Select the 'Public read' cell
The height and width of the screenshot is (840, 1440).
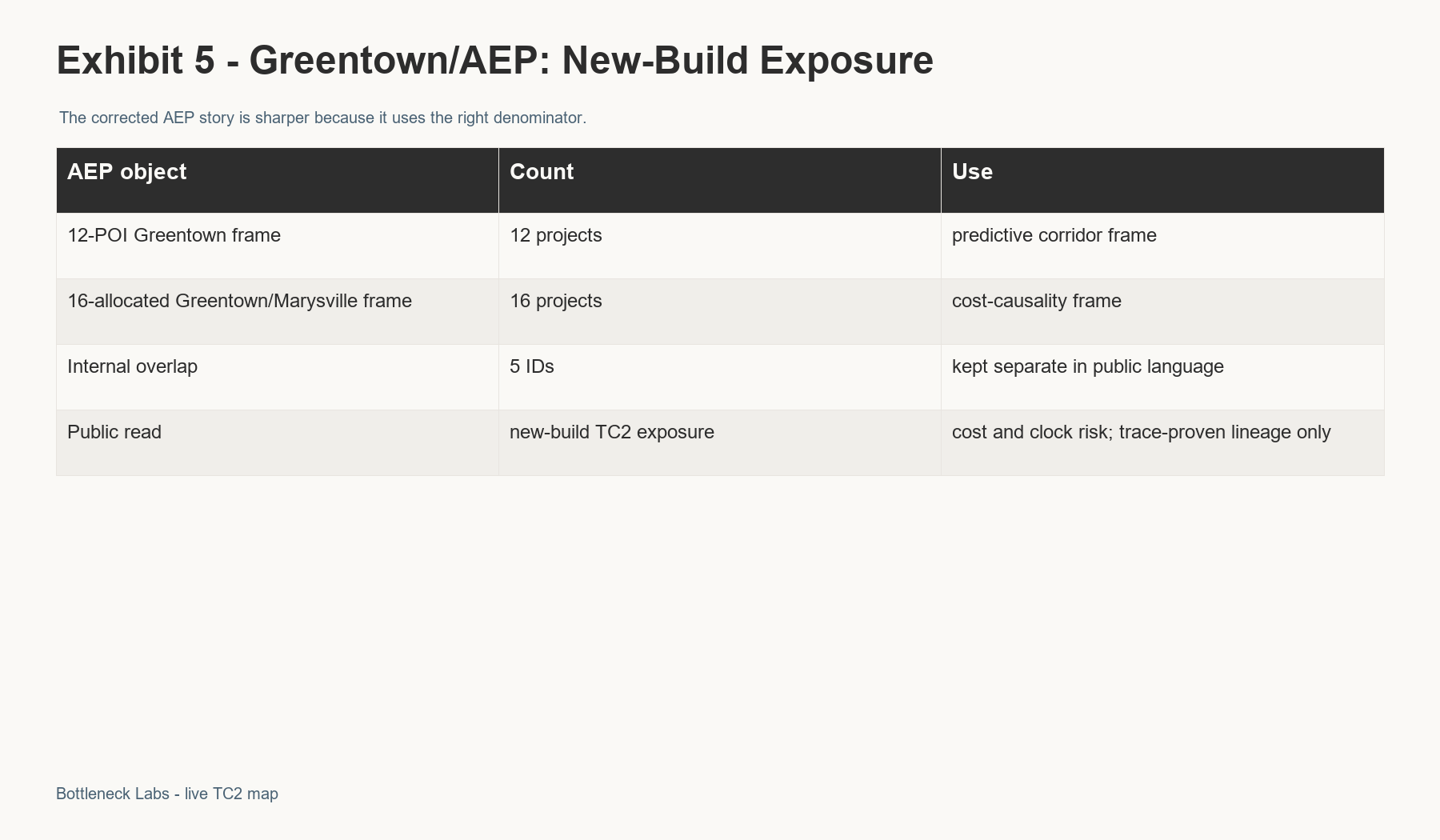278,442
